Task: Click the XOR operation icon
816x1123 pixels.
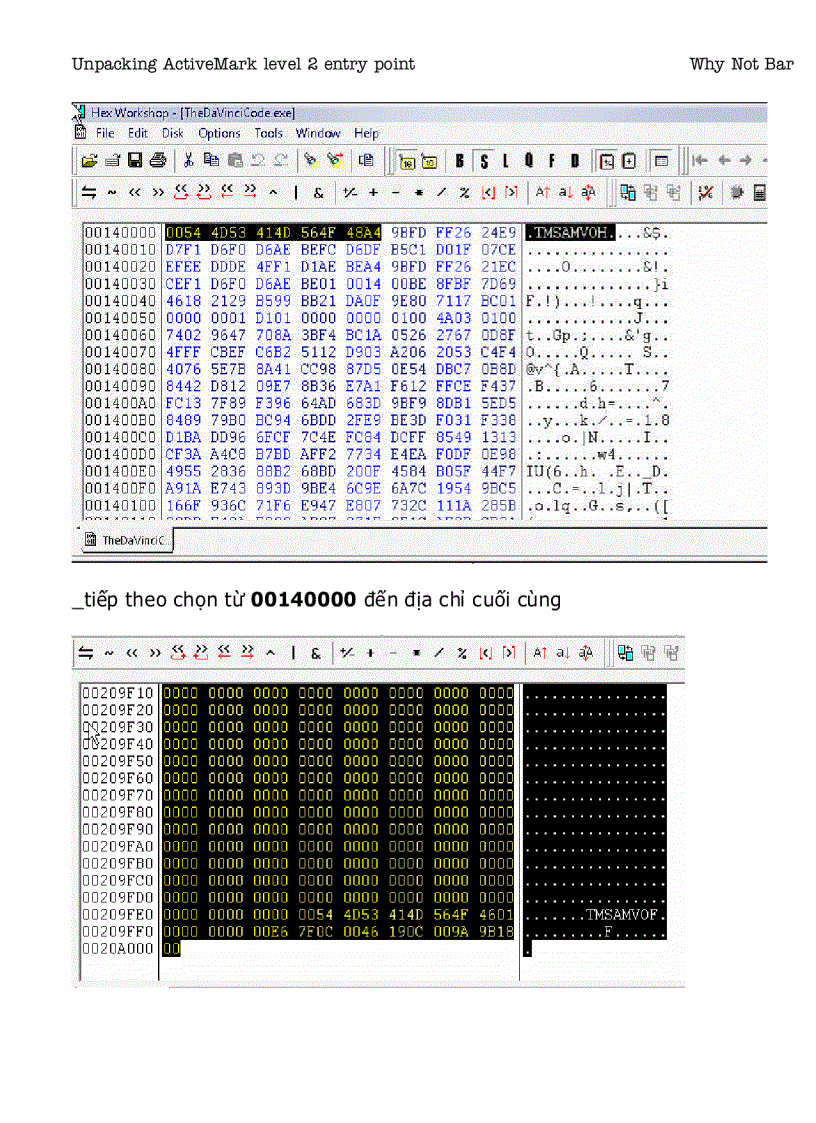Action: pos(271,192)
